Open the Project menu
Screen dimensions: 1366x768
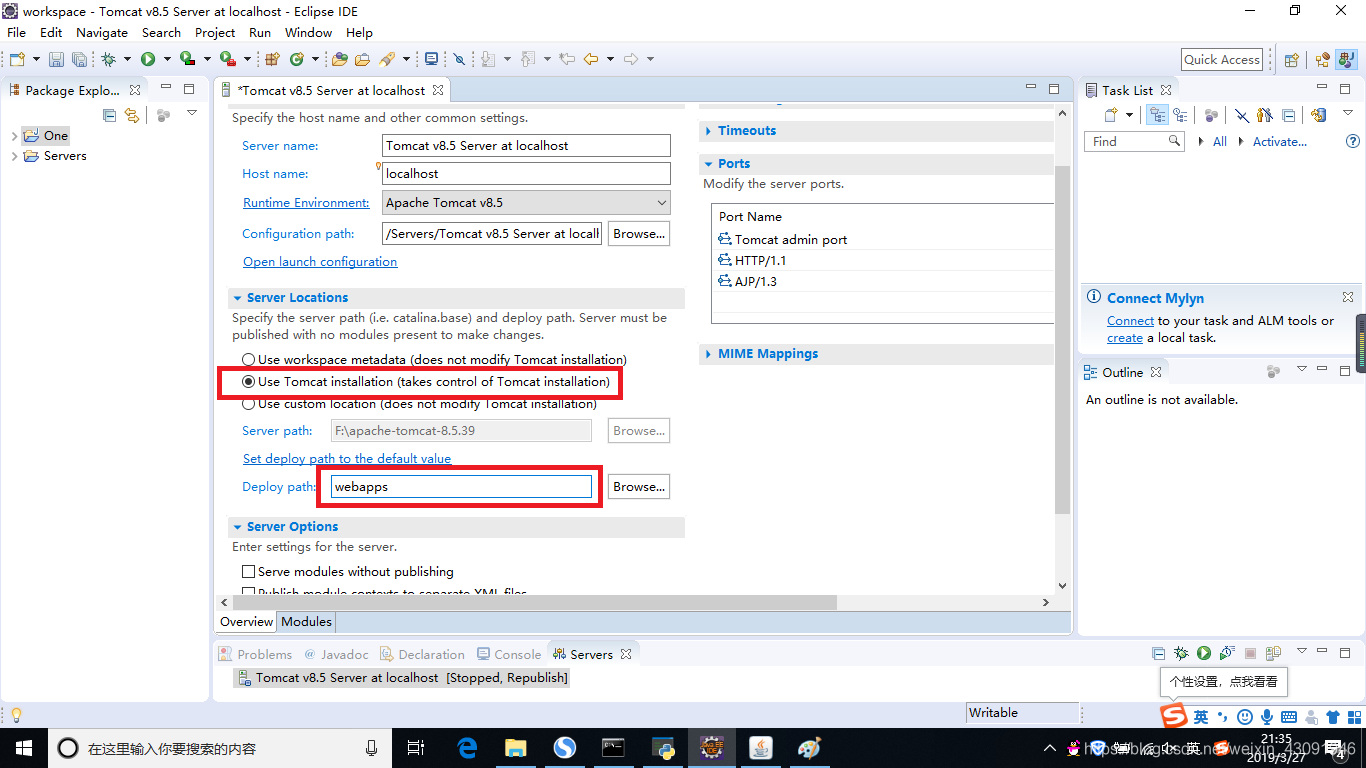(215, 32)
